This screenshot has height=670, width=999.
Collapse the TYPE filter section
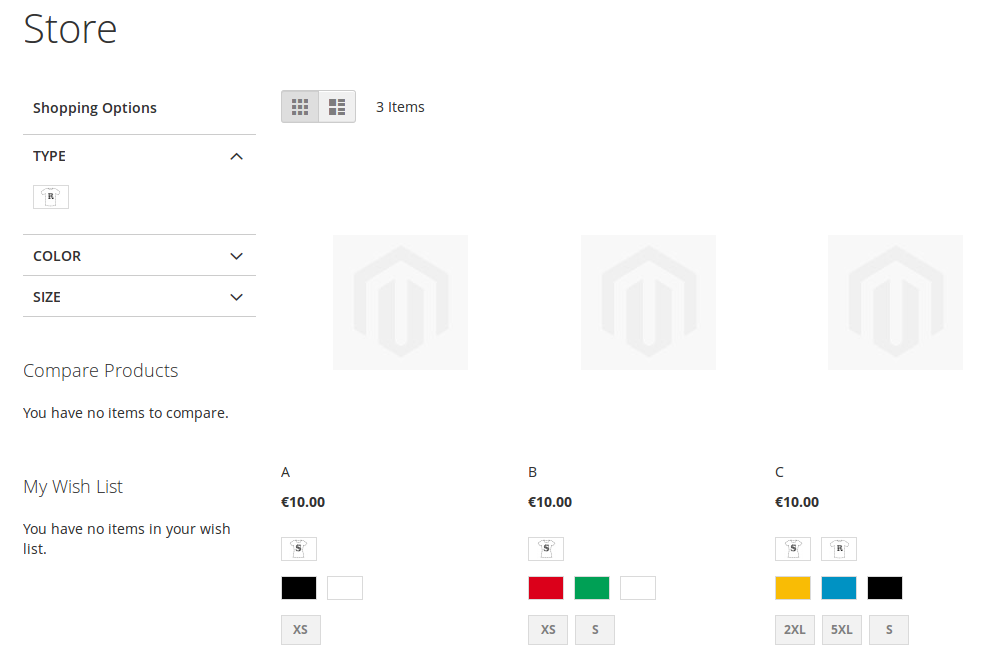[236, 156]
